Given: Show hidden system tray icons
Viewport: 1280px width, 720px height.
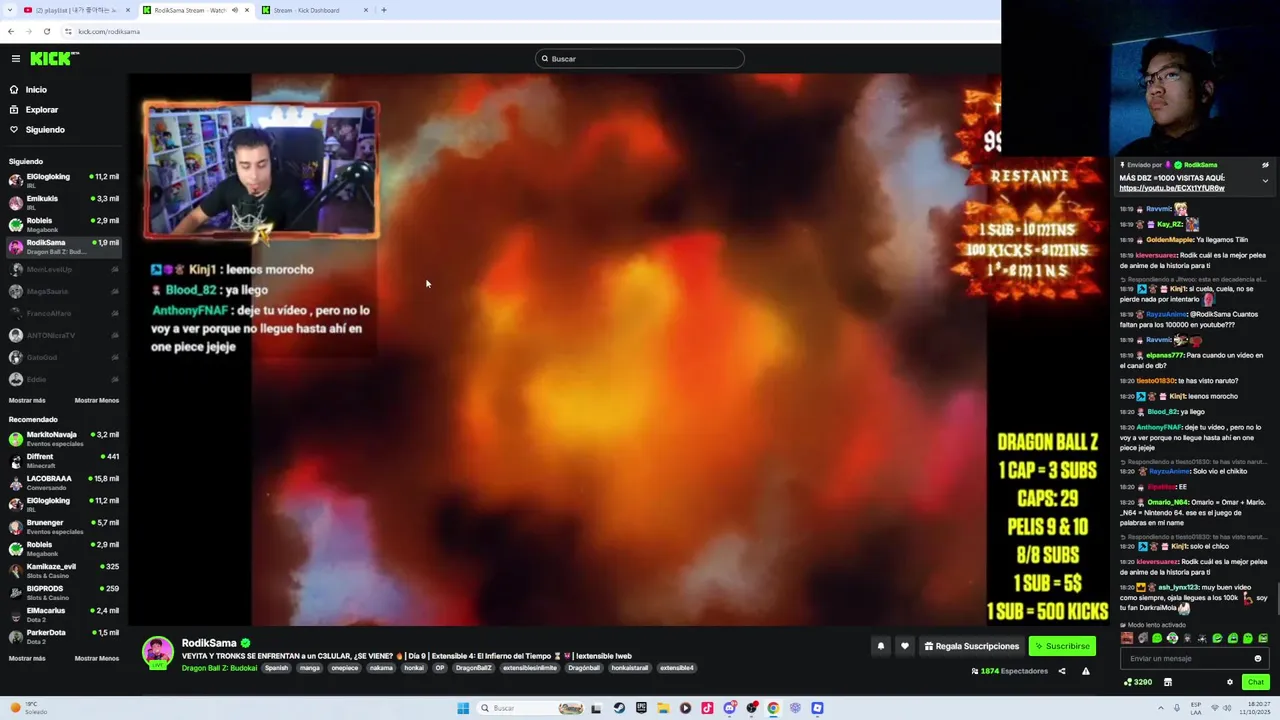Looking at the screenshot, I should pos(1162,708).
